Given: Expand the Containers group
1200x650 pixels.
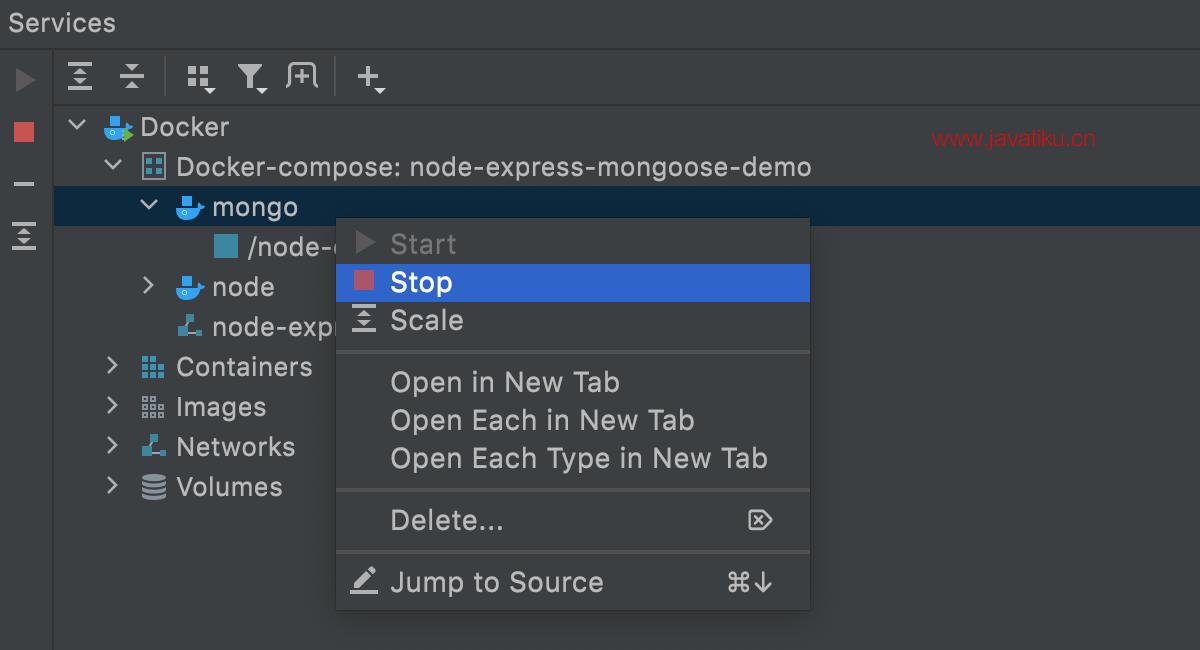Looking at the screenshot, I should point(113,366).
